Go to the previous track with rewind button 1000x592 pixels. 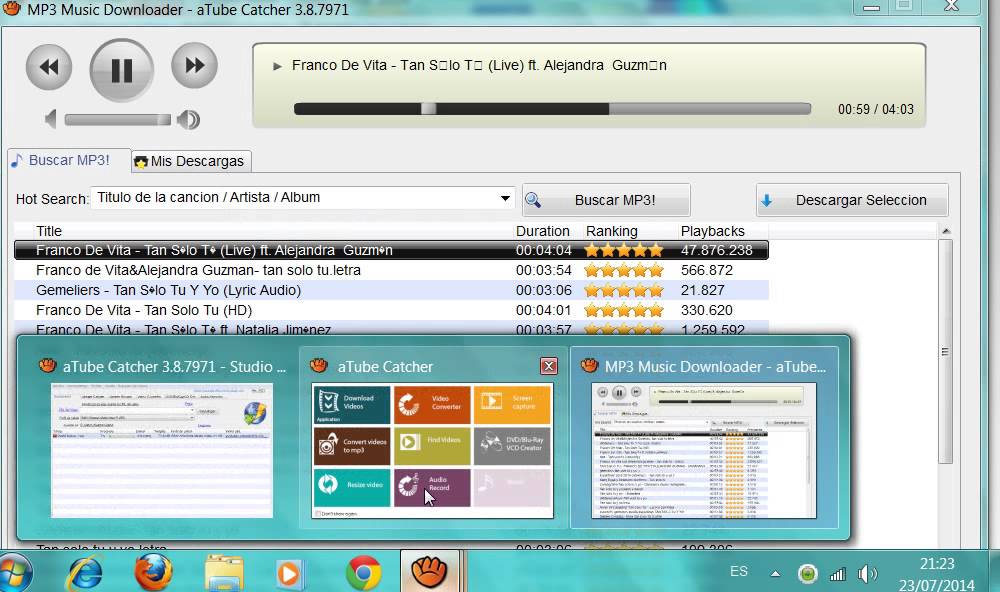pyautogui.click(x=49, y=66)
